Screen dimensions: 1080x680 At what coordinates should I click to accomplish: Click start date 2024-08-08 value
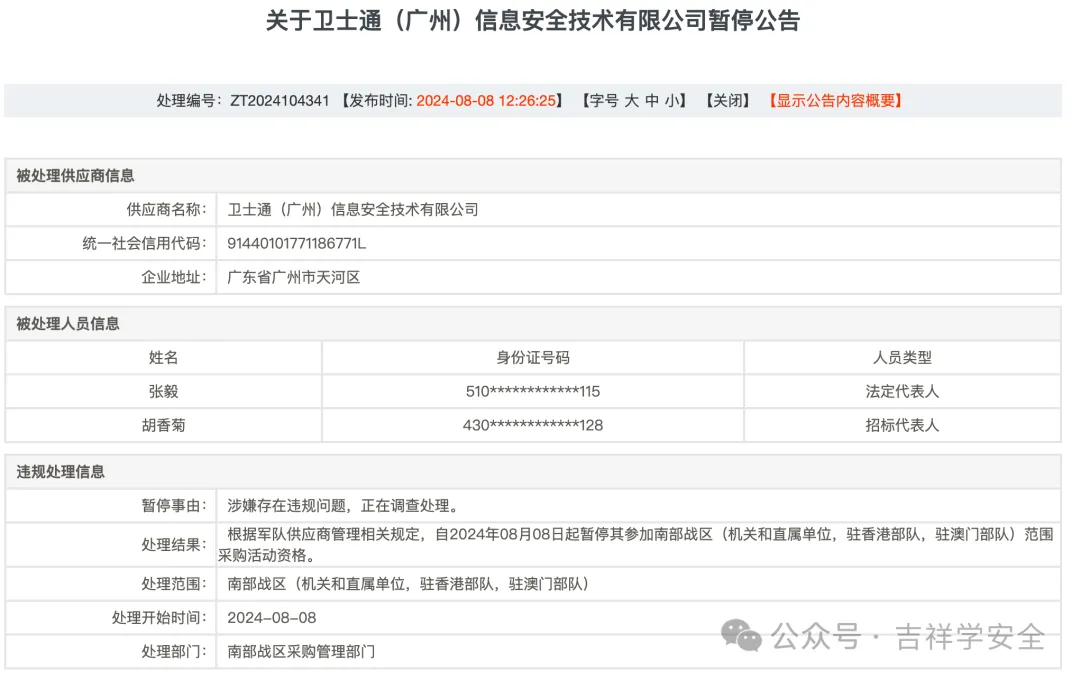tap(271, 618)
